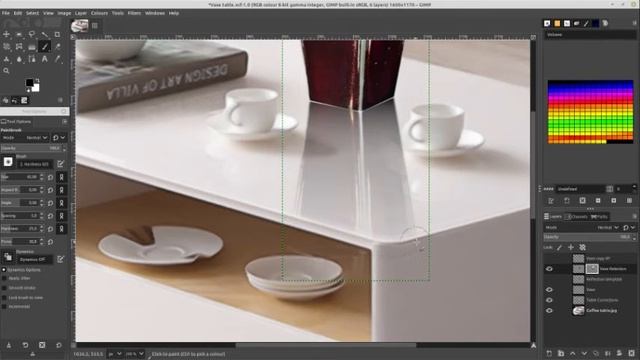Viewport: 640px width, 360px height.
Task: Delete the selected layer
Action: pos(631,353)
